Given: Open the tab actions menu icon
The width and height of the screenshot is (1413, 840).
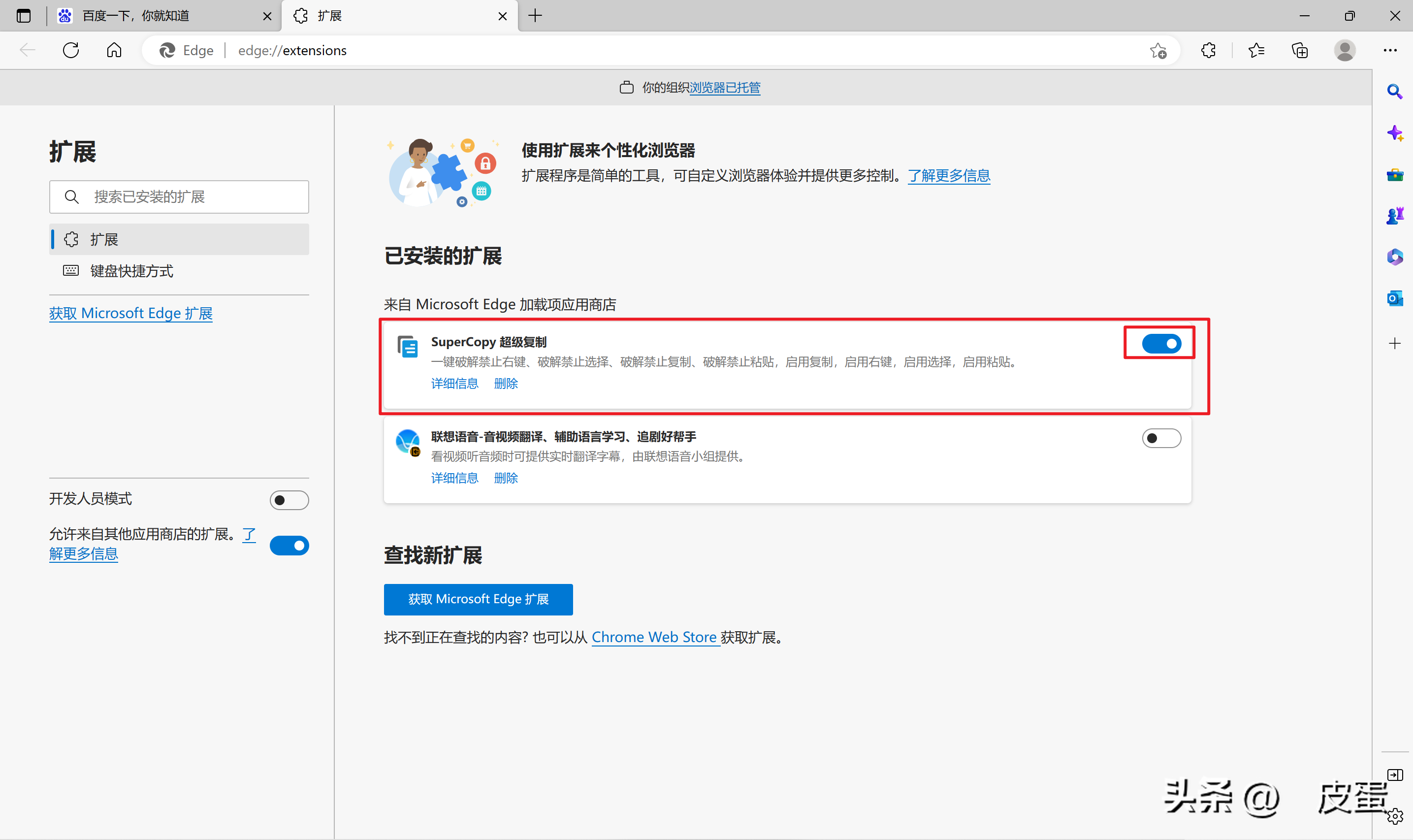Looking at the screenshot, I should pos(24,16).
